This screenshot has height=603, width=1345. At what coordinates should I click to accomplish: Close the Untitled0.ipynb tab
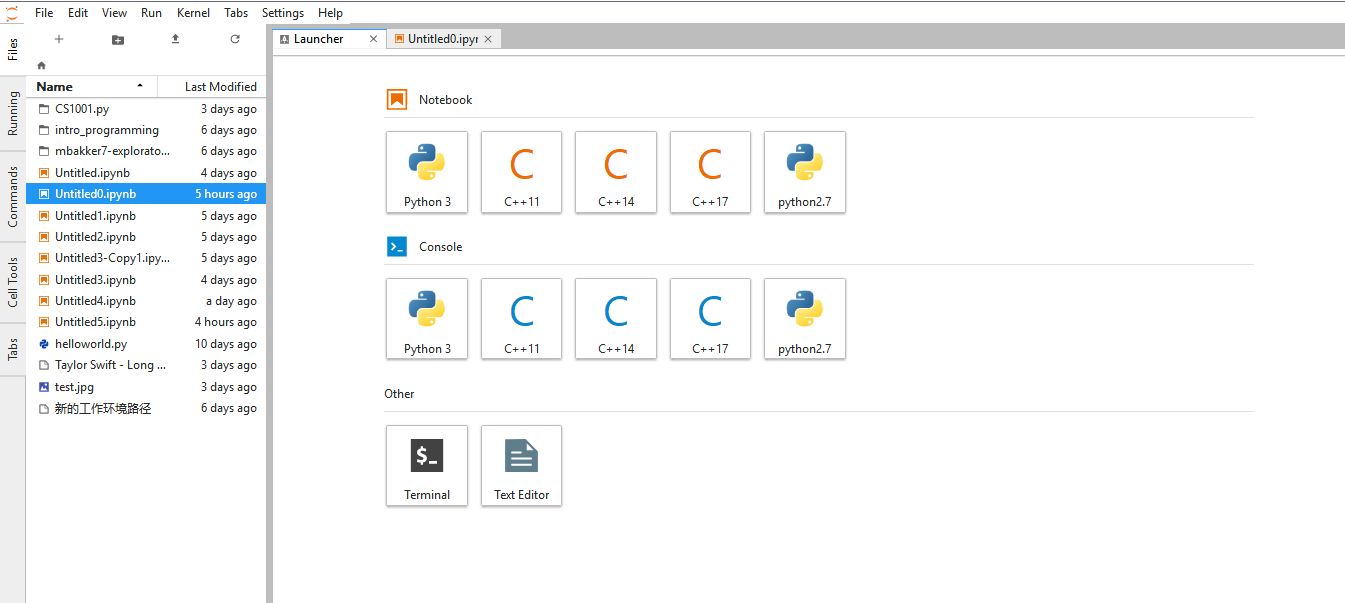point(488,39)
